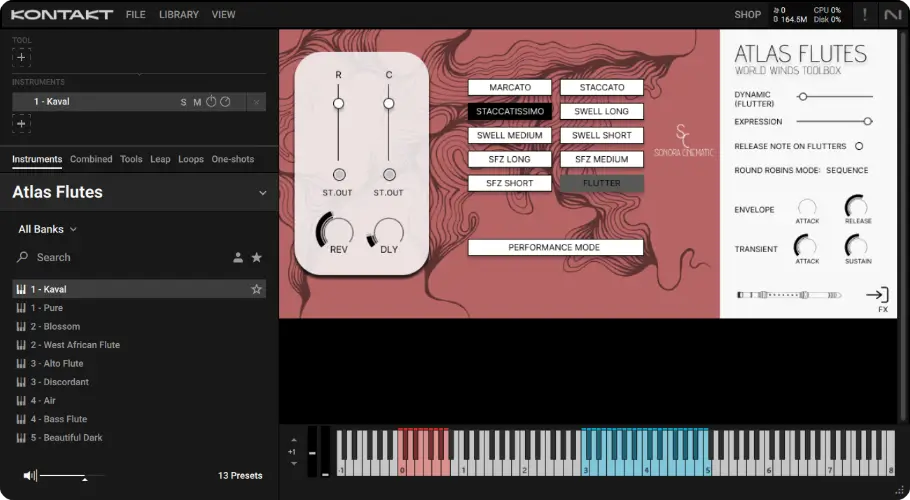Screen dimensions: 910x500
Task: Click the flute image in Atlas Flutes panel
Action: point(789,295)
